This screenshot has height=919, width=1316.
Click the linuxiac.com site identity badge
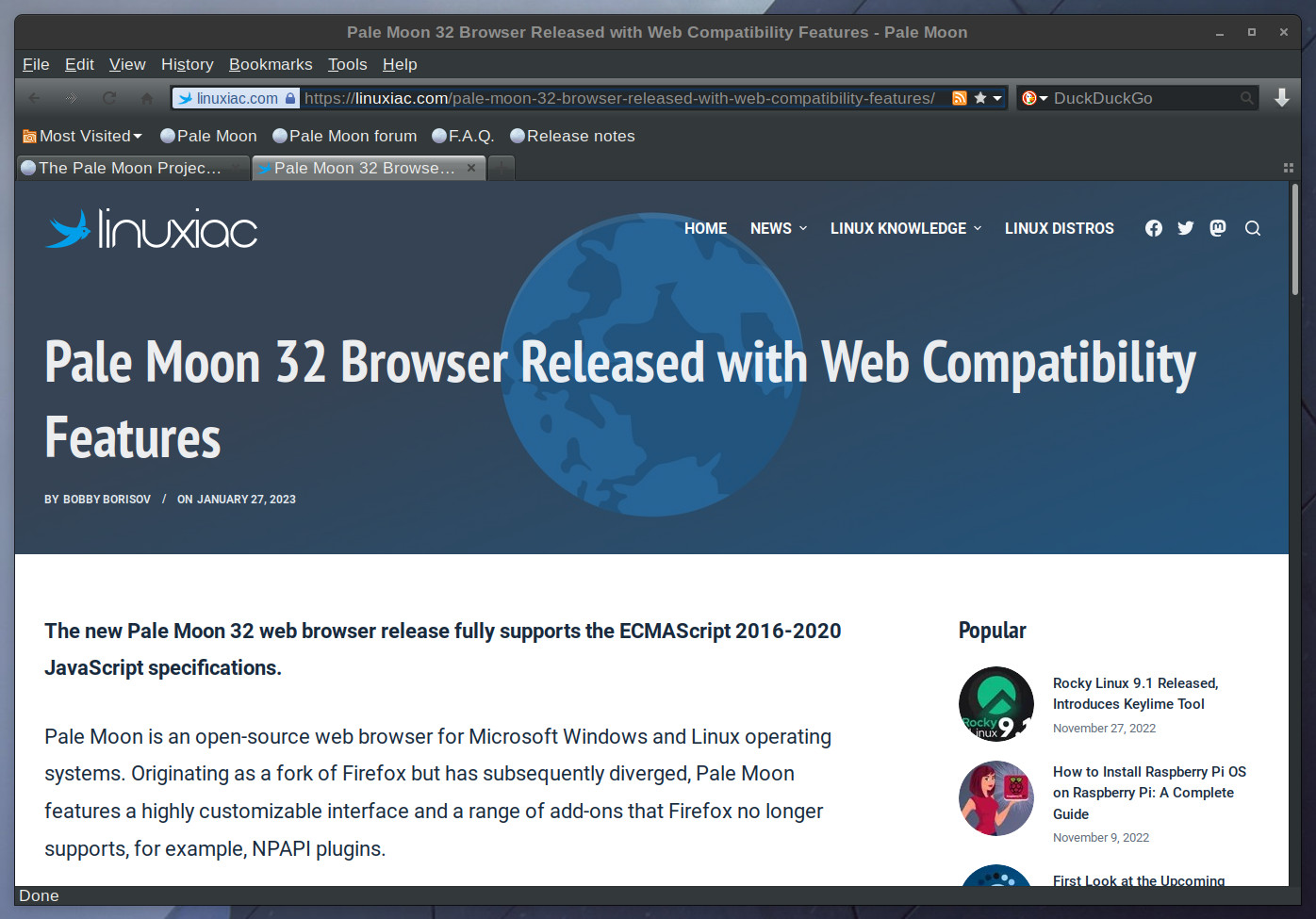point(237,98)
